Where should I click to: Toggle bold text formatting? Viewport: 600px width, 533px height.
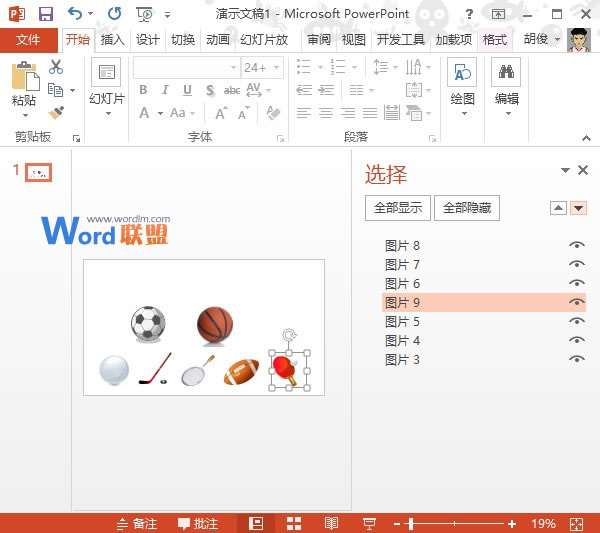coord(143,90)
